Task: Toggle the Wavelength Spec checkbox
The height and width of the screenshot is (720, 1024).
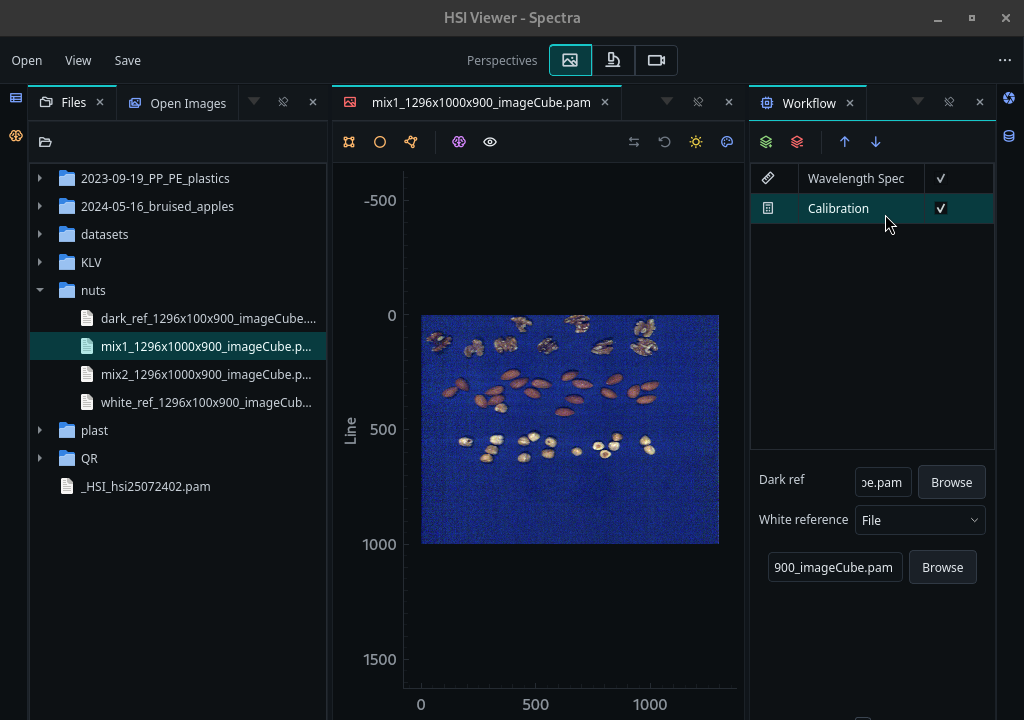Action: tap(941, 178)
